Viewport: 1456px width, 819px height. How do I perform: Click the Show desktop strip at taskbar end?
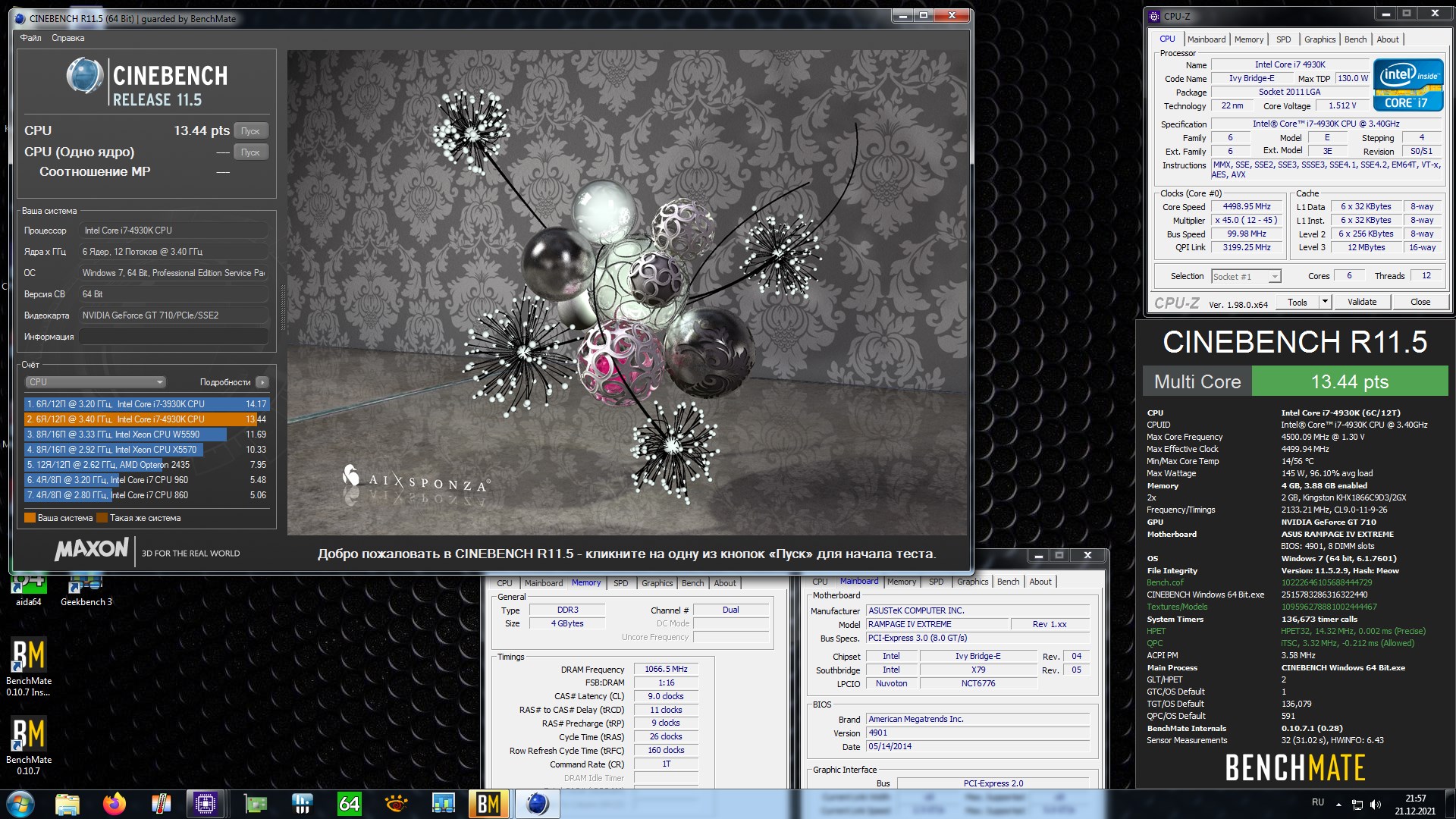tap(1451, 804)
